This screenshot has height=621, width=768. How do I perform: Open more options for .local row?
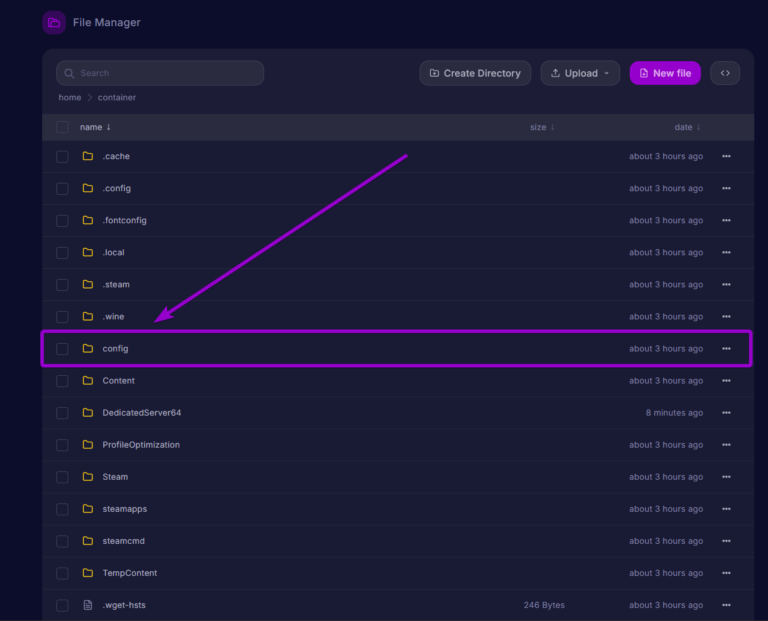click(726, 252)
